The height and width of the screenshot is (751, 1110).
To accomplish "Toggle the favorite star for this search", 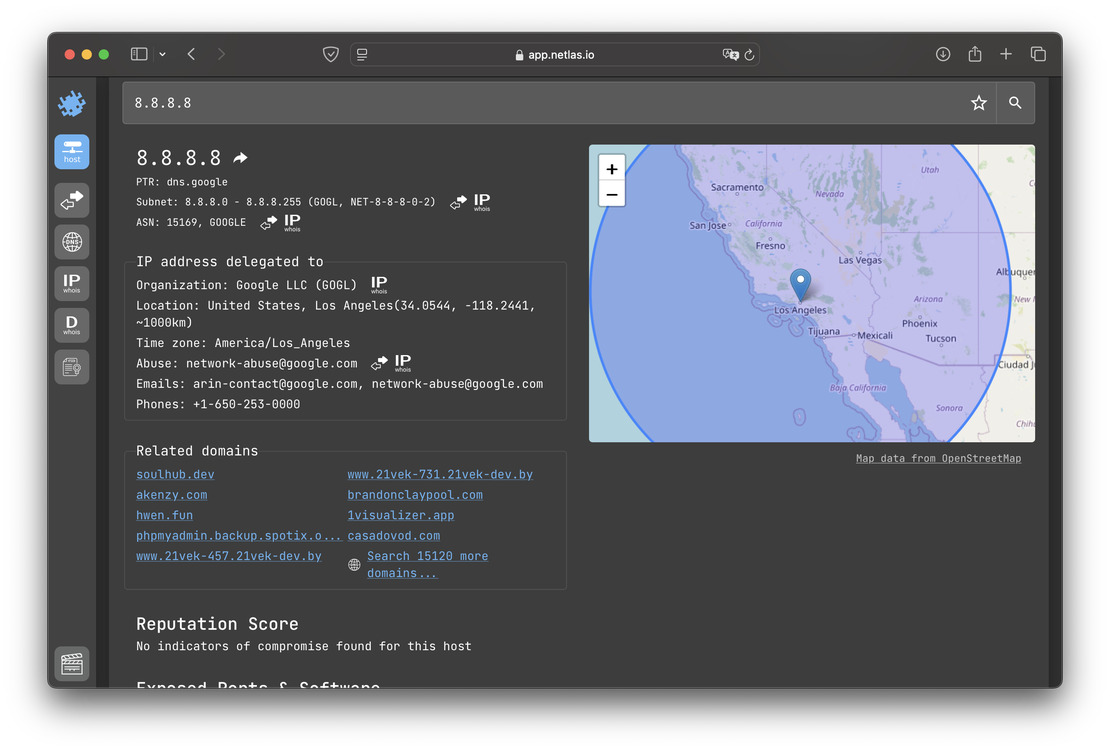I will 978,102.
